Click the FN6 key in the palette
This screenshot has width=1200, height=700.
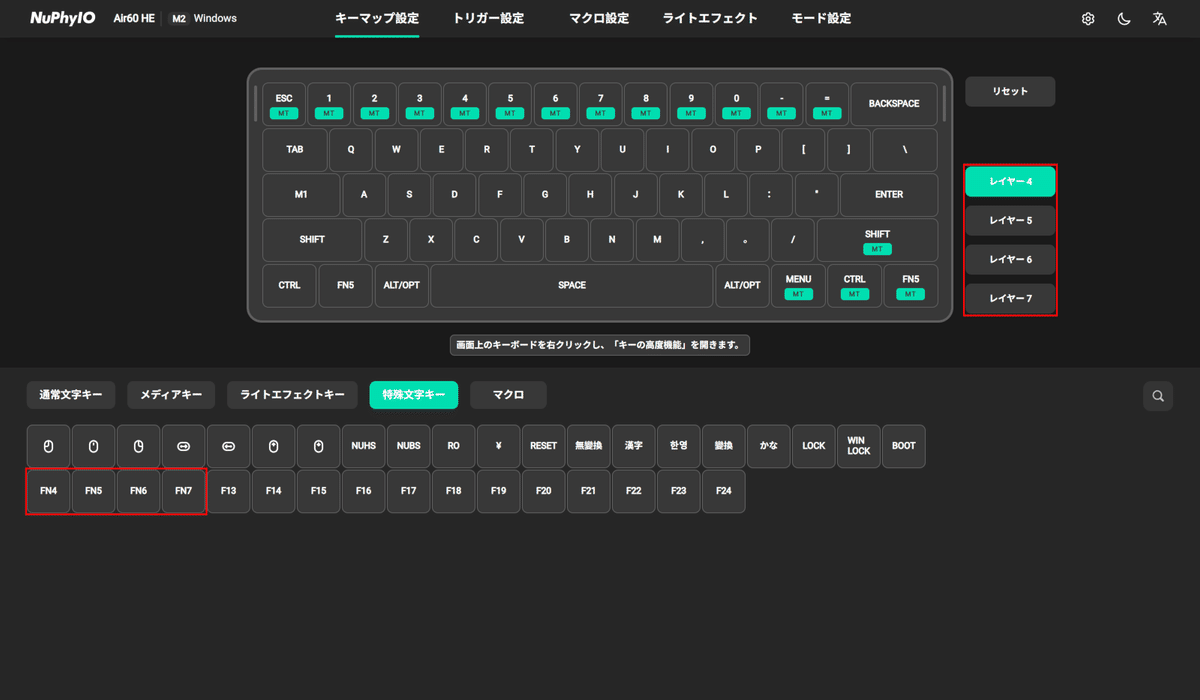pyautogui.click(x=138, y=492)
